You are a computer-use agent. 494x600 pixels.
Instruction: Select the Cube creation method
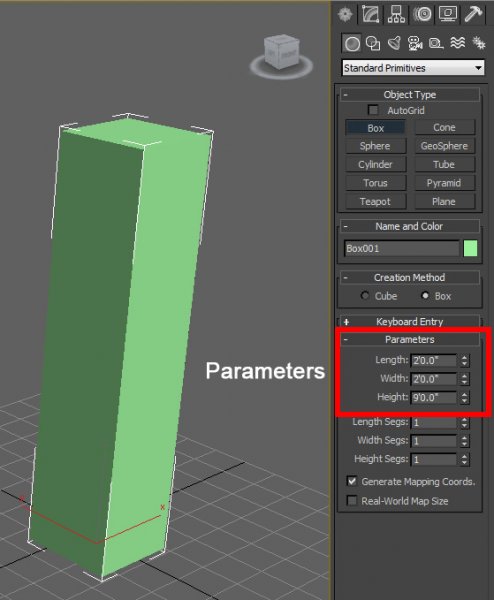(365, 295)
